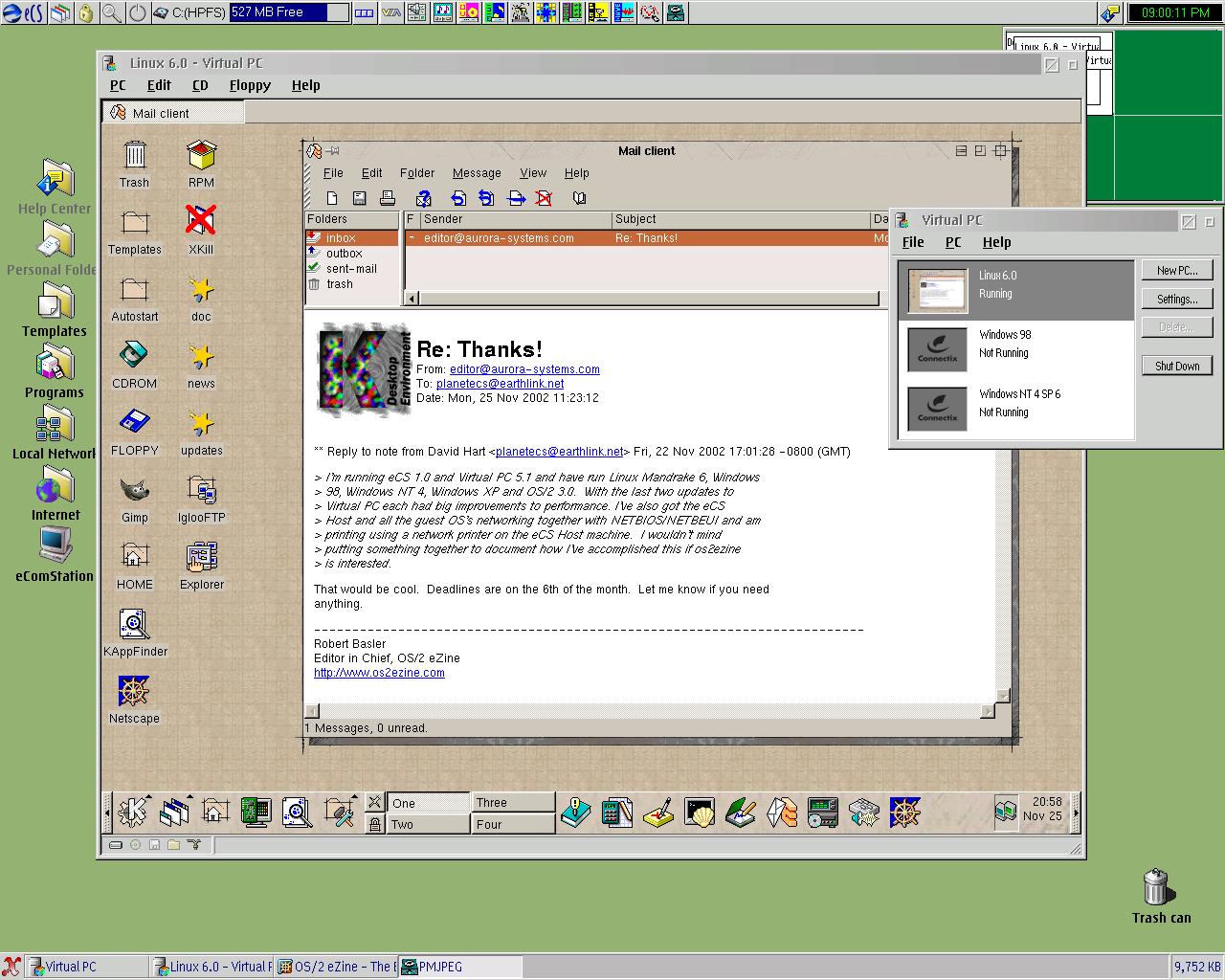Open the HOME folder icon
This screenshot has height=980, width=1225.
134,565
